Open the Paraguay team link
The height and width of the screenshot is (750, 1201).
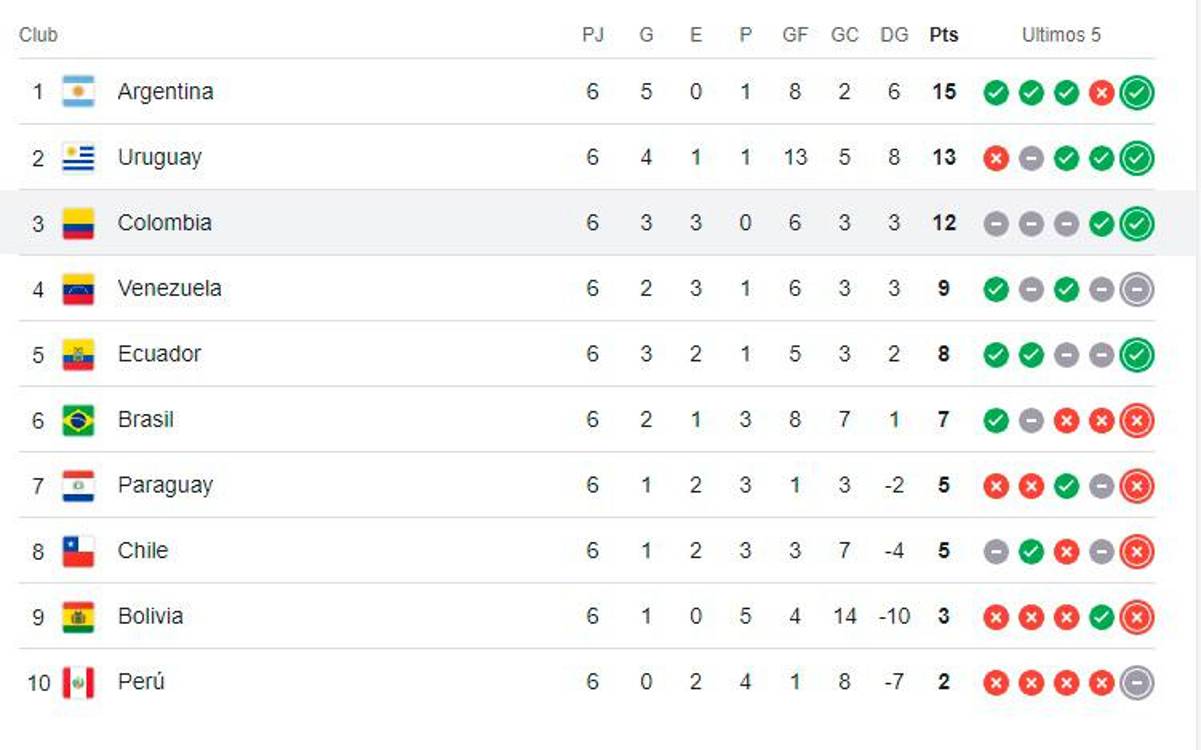165,485
